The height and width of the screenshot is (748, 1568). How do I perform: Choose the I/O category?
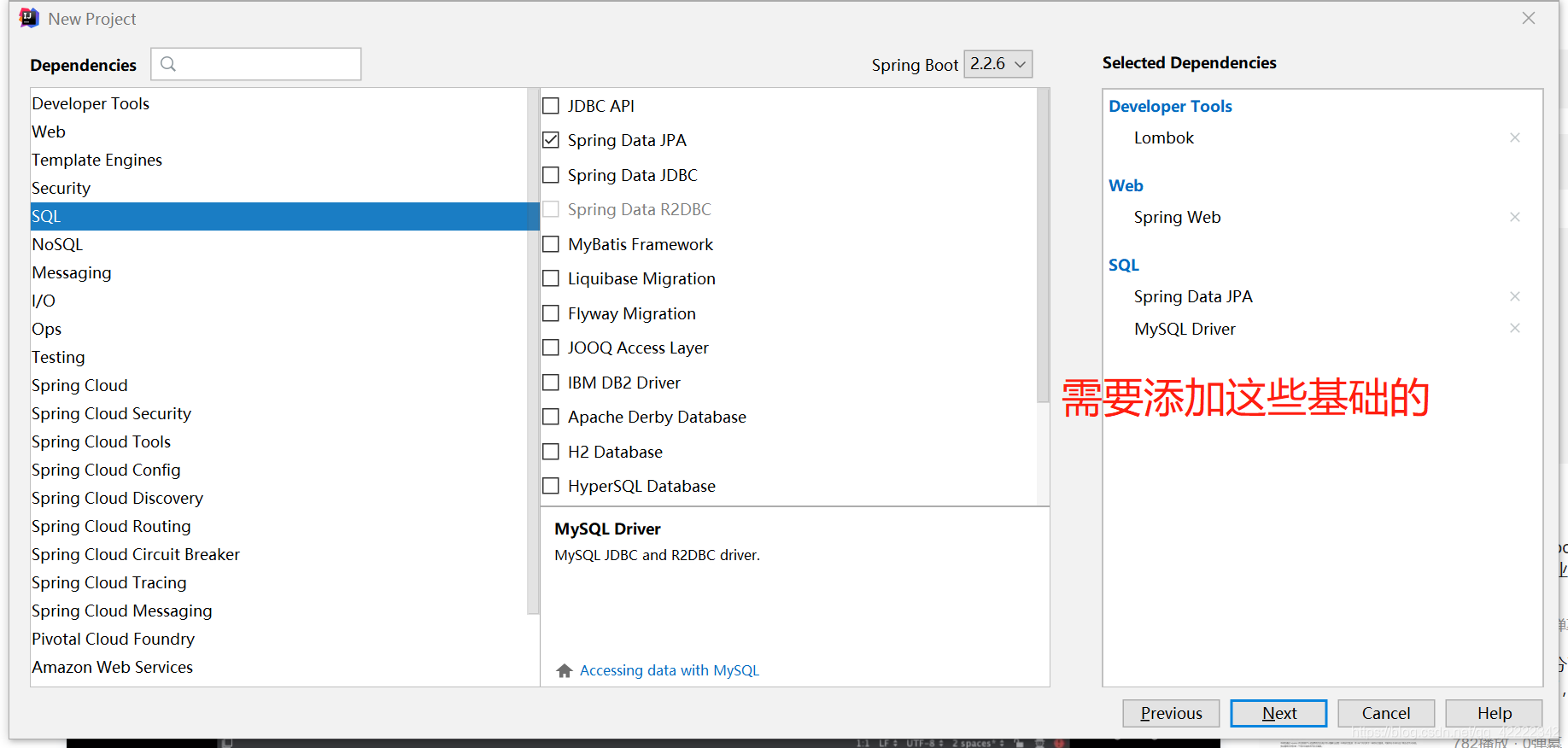point(278,301)
